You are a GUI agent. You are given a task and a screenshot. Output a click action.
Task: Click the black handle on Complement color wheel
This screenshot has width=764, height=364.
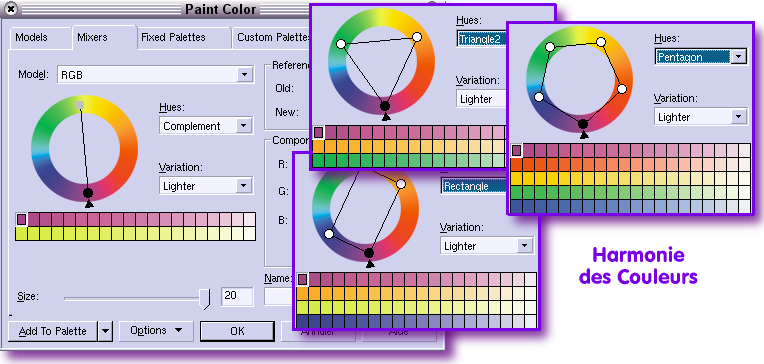pos(88,193)
